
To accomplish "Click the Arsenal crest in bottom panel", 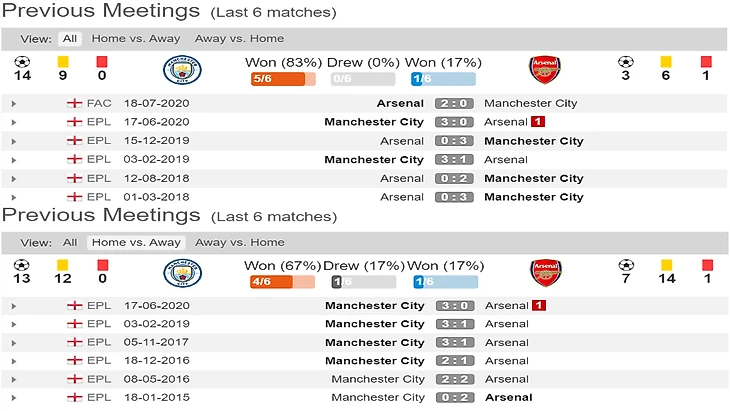I will 544,274.
